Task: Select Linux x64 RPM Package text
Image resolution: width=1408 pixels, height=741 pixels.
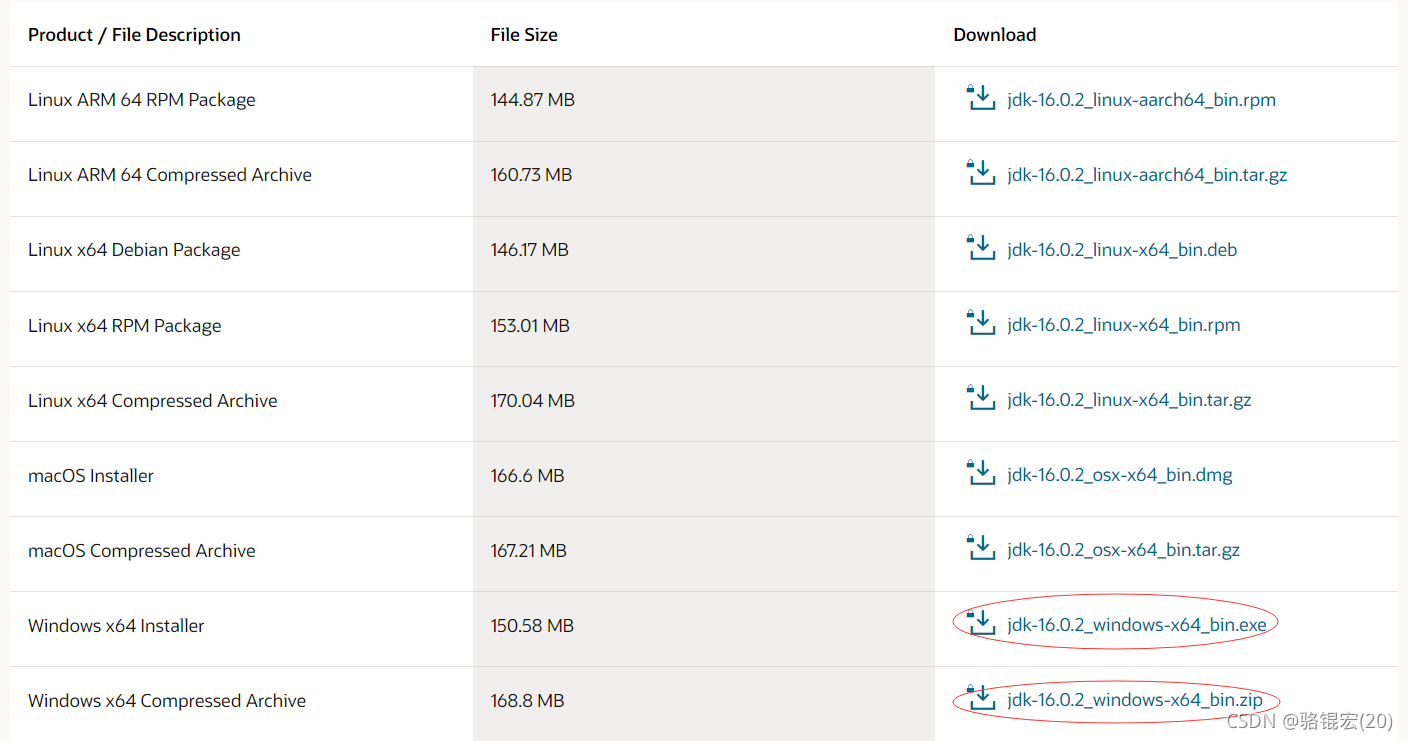Action: pyautogui.click(x=125, y=326)
